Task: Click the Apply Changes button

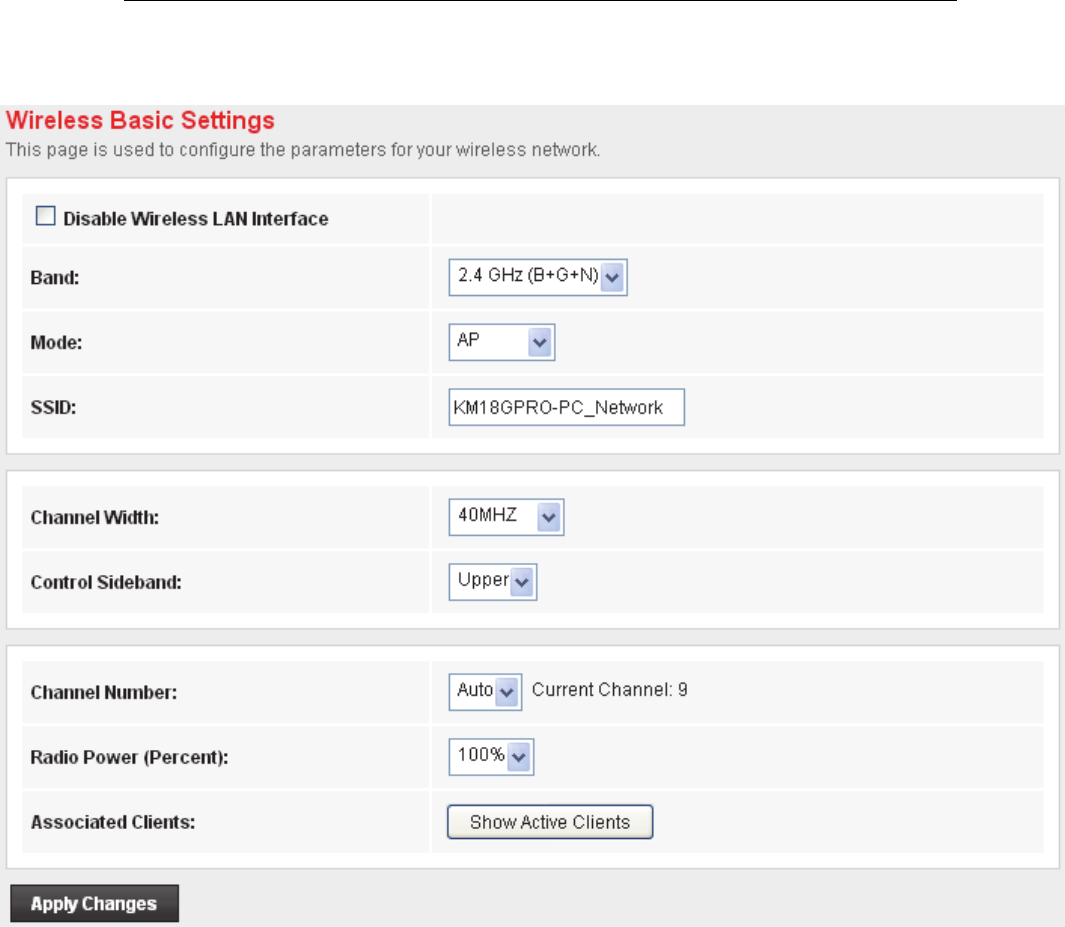Action: pos(94,904)
